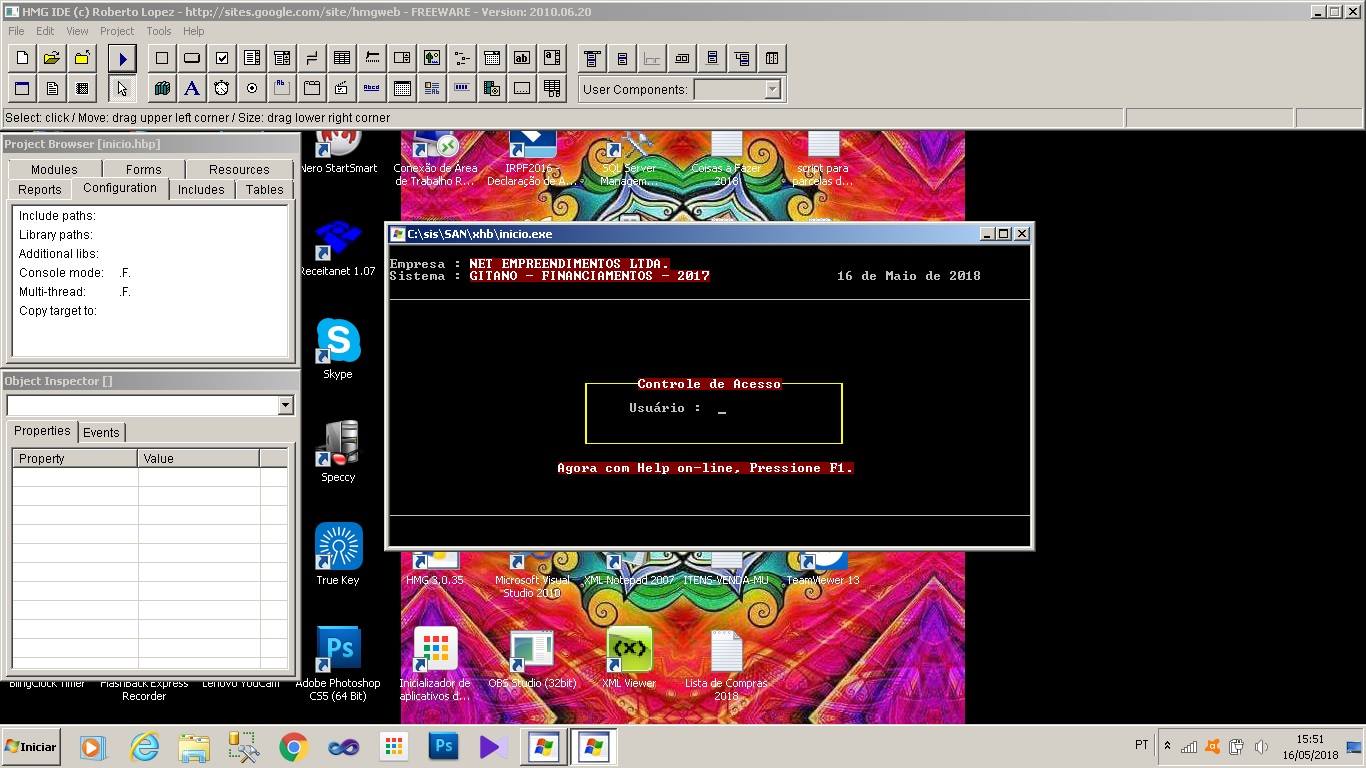Image resolution: width=1366 pixels, height=768 pixels.
Task: Open the True Key desktop shortcut
Action: tap(338, 555)
